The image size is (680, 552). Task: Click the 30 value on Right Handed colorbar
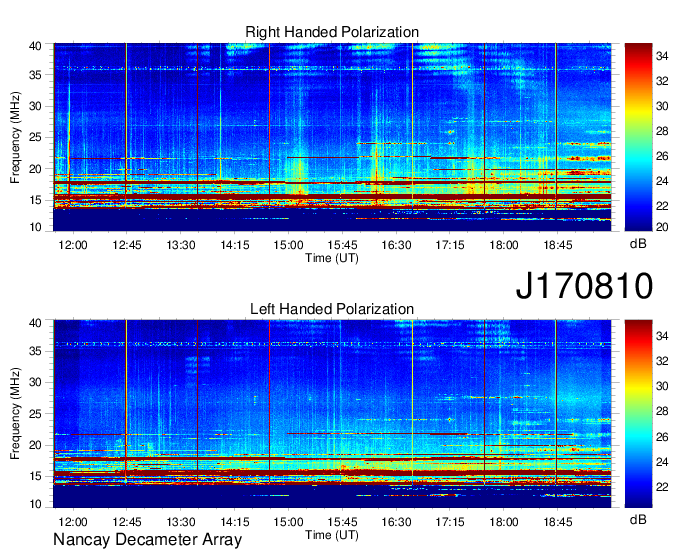(662, 106)
